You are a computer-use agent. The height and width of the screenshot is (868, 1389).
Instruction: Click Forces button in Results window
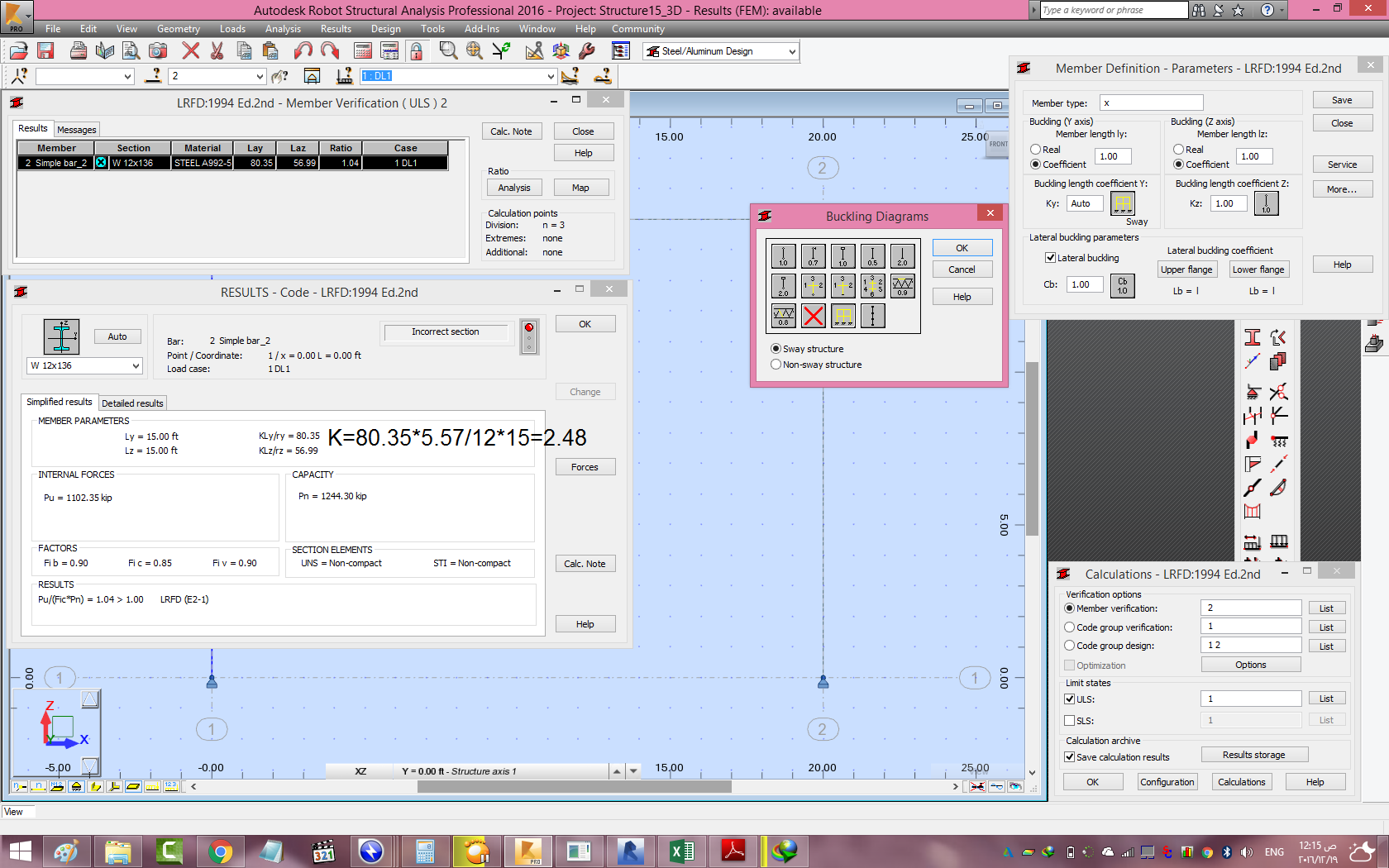tap(585, 467)
